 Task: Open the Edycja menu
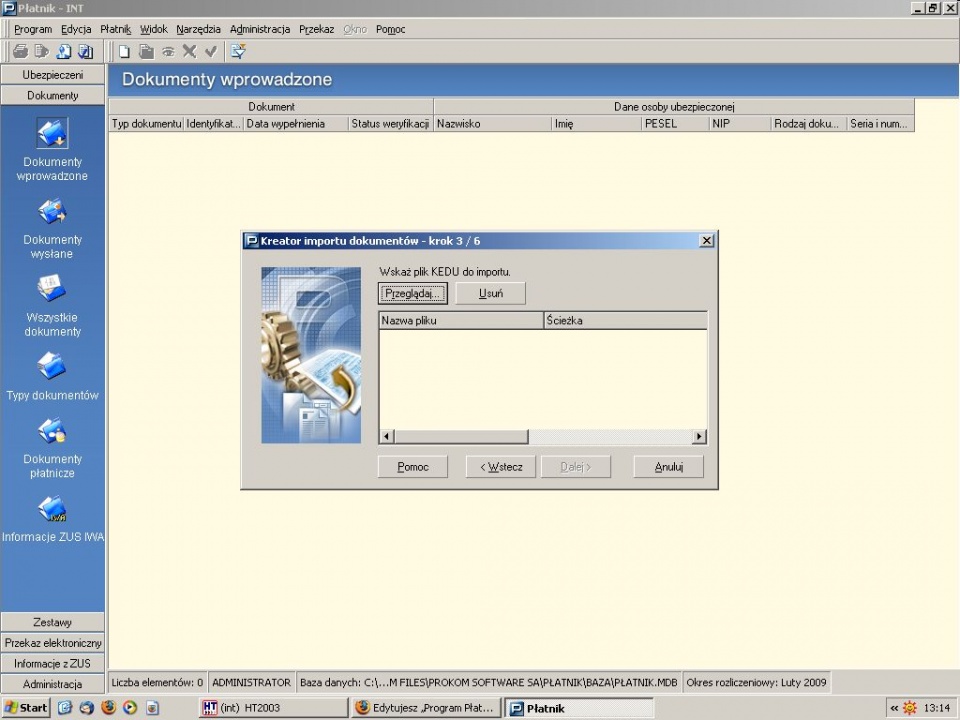click(76, 29)
